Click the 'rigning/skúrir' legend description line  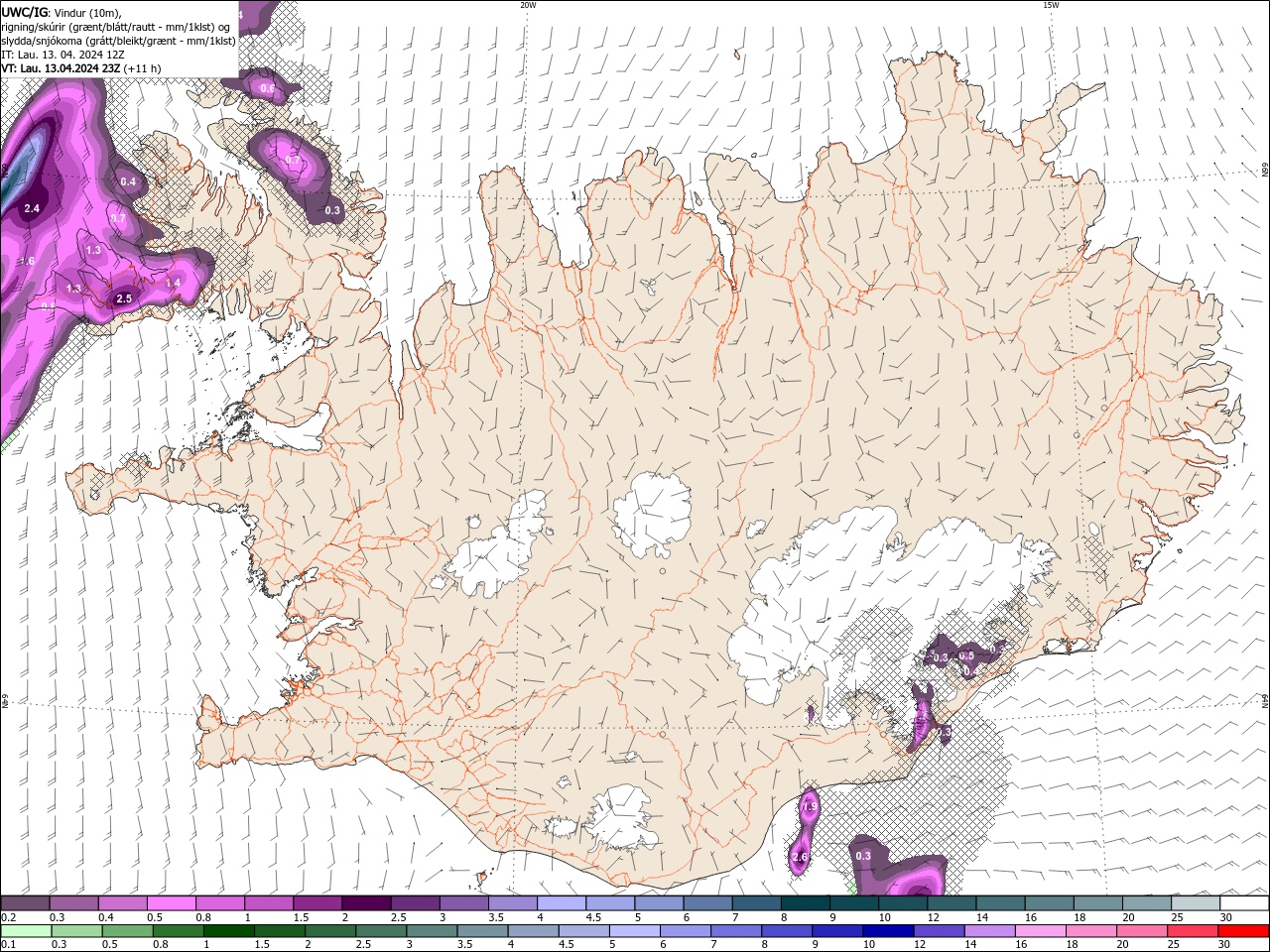(116, 27)
